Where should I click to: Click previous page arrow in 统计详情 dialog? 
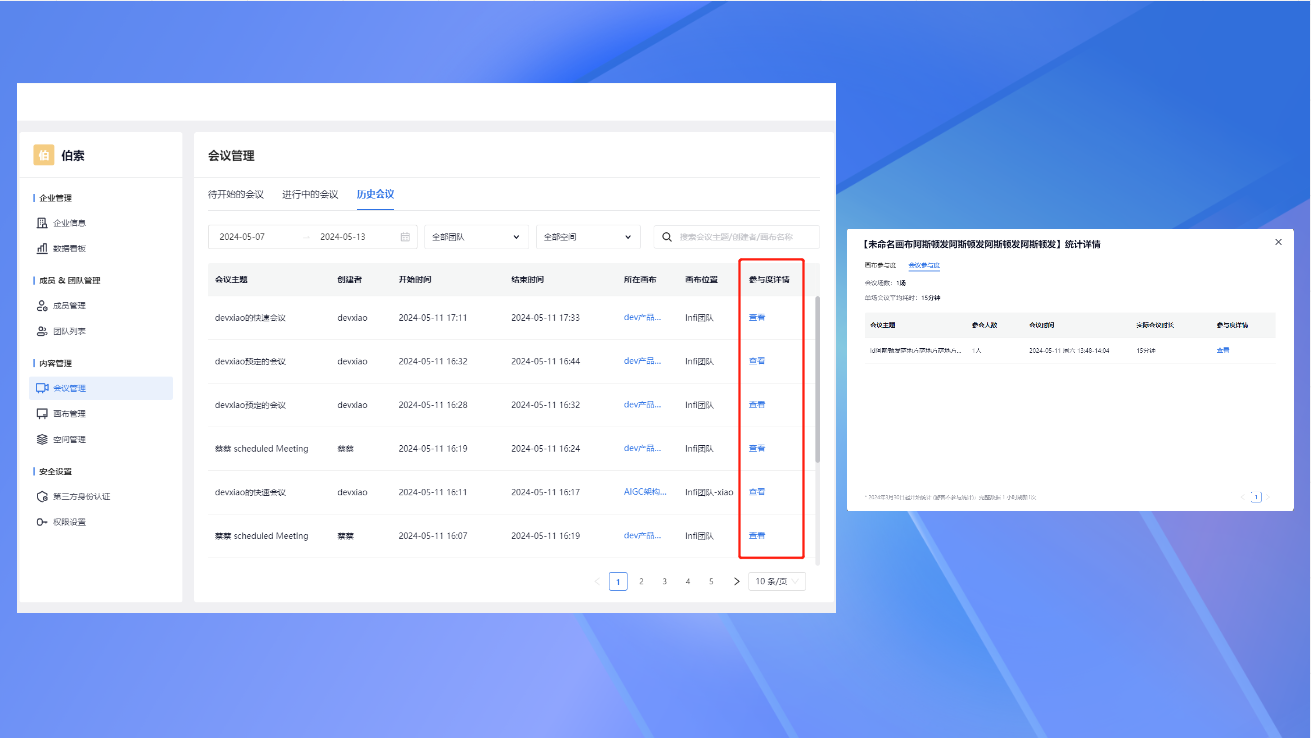(1243, 497)
